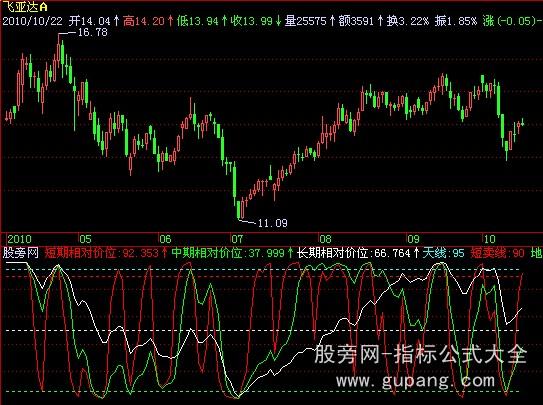
Task: Click the 天线:95 indicator label
Action: (x=444, y=253)
